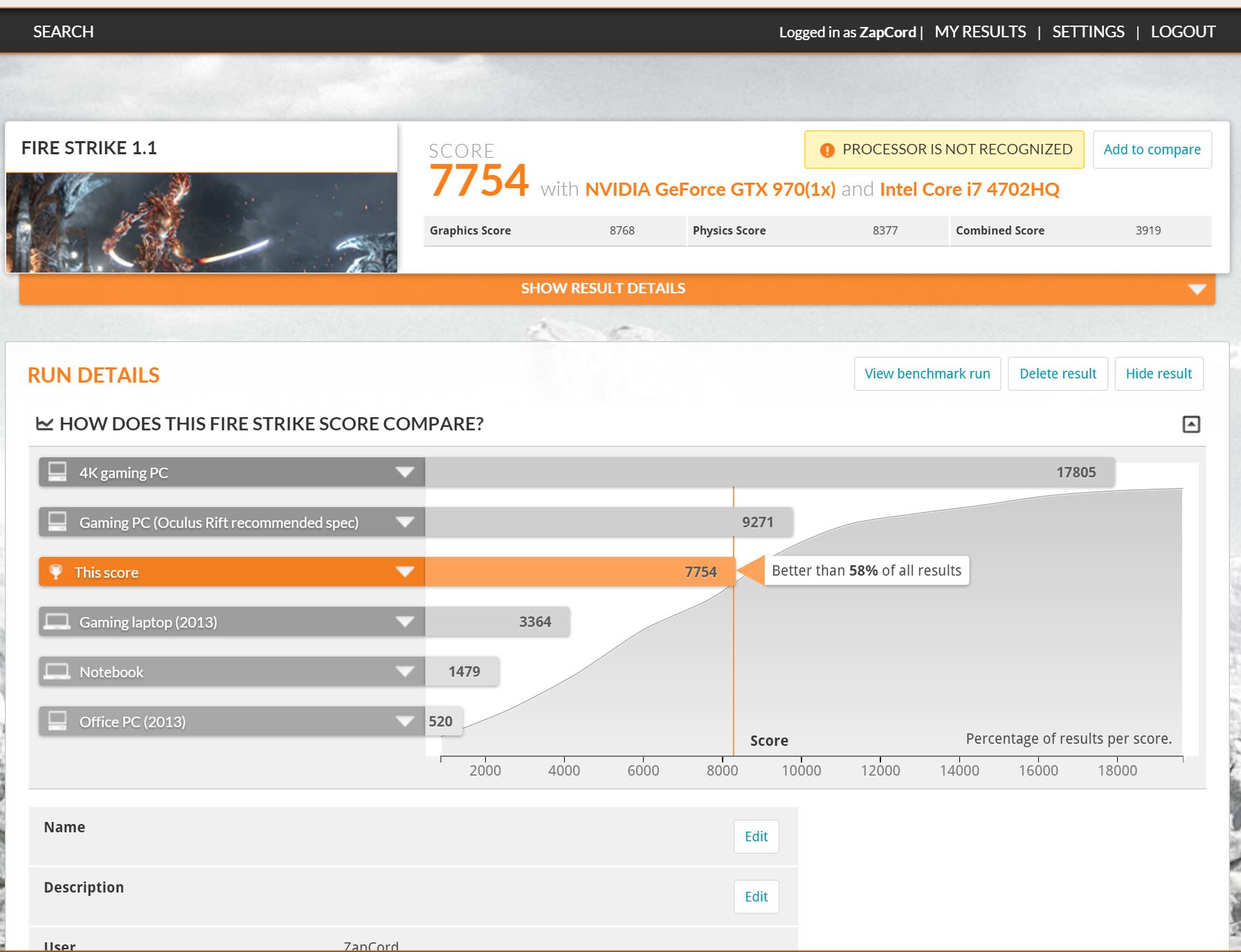The height and width of the screenshot is (952, 1241).
Task: Expand the 4K gaming PC dropdown arrow
Action: pyautogui.click(x=405, y=473)
